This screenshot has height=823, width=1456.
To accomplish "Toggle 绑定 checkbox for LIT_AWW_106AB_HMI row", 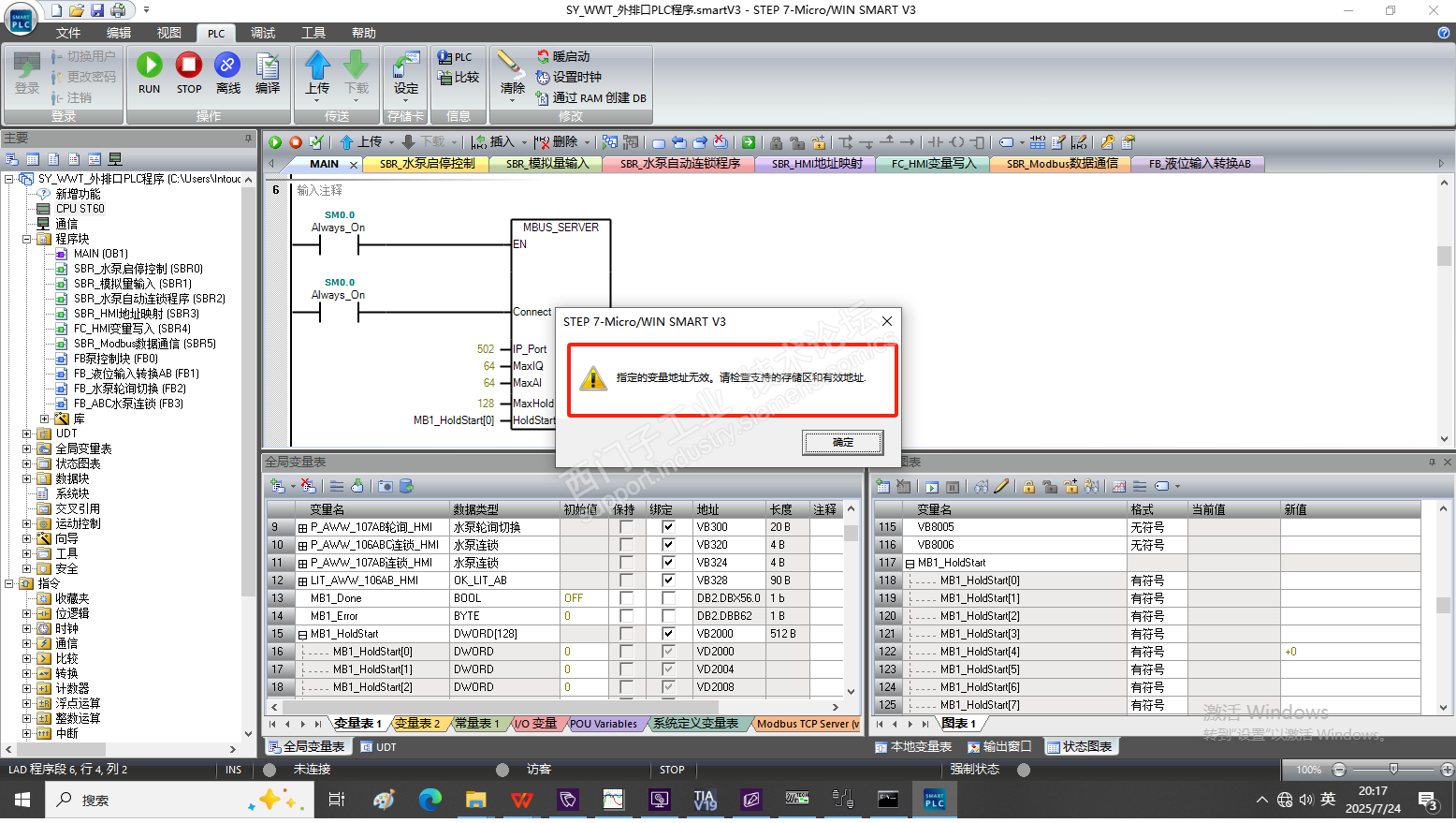I will [668, 581].
